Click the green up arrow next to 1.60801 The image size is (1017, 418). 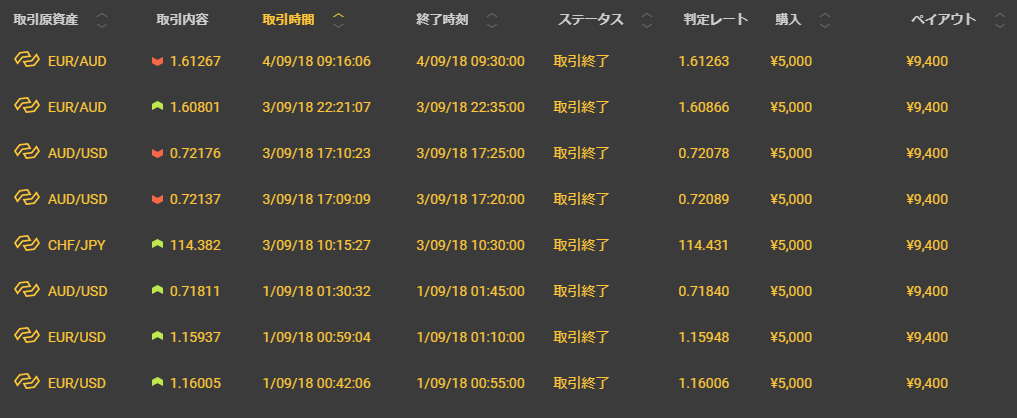(157, 106)
